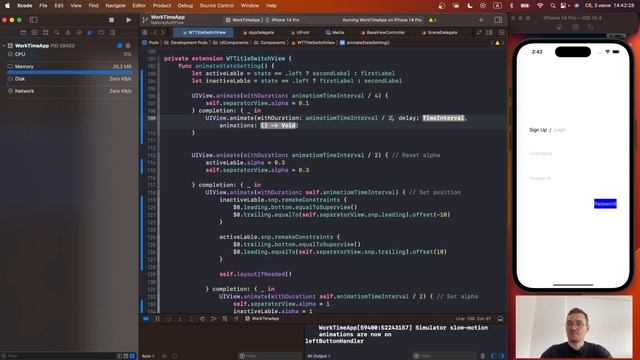Click the () -> Void placeholder token

tap(279, 125)
